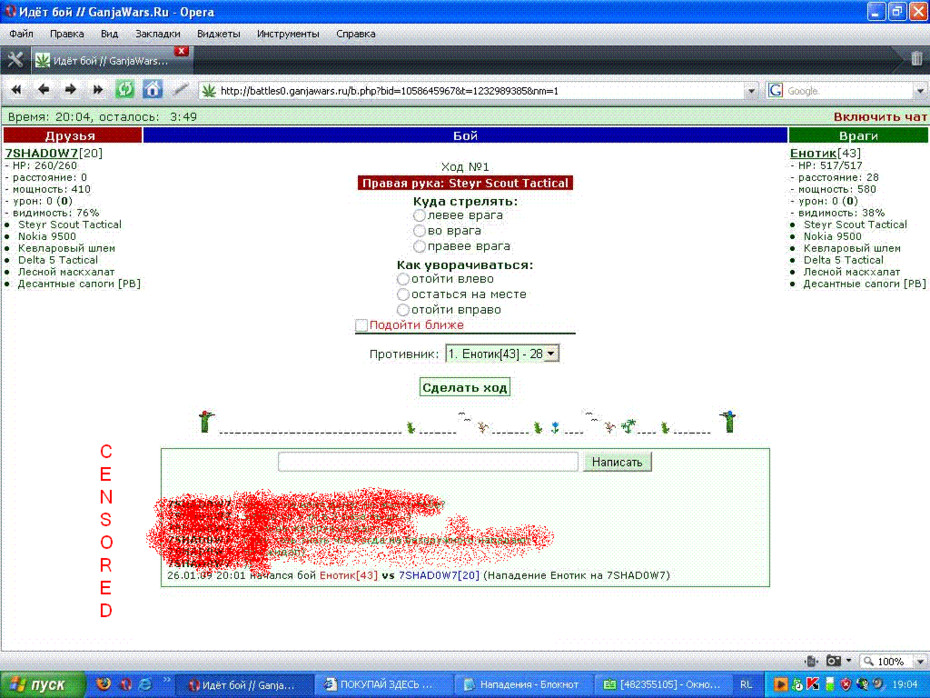930x698 pixels.
Task: Launch Internet Explorer from quick launch
Action: [x=145, y=684]
